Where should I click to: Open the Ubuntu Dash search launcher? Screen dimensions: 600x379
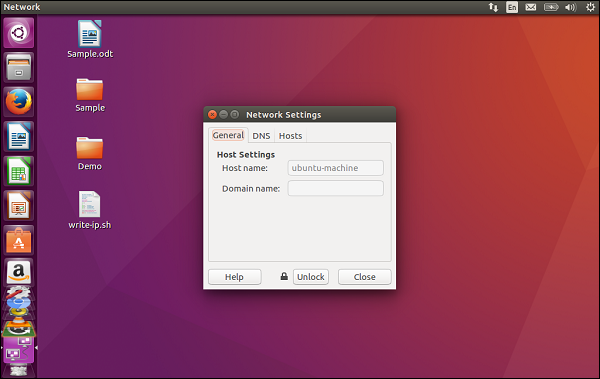[19, 33]
